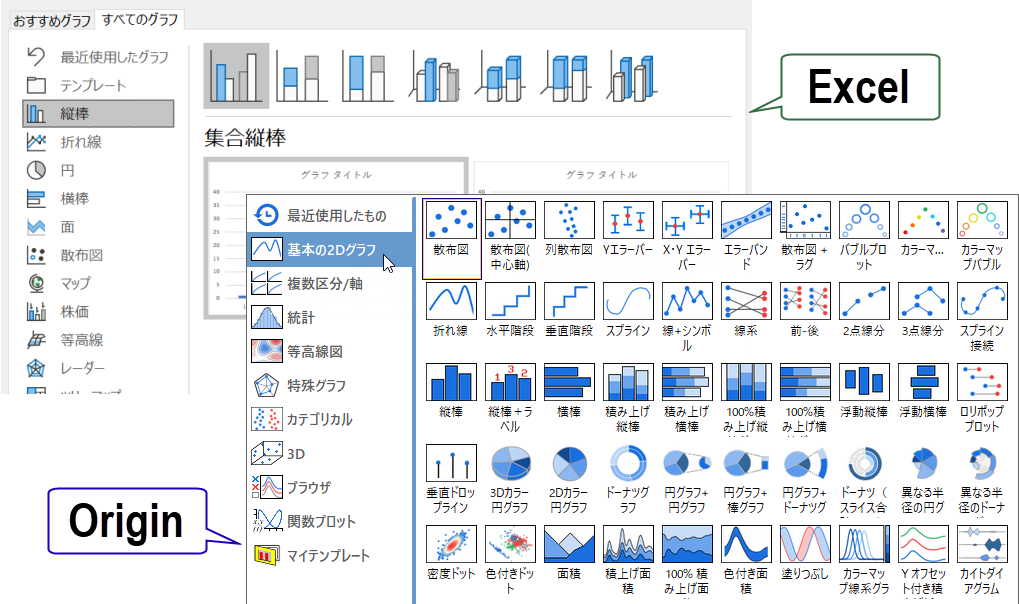Select テンプレート in Excel chart categories

click(x=99, y=85)
